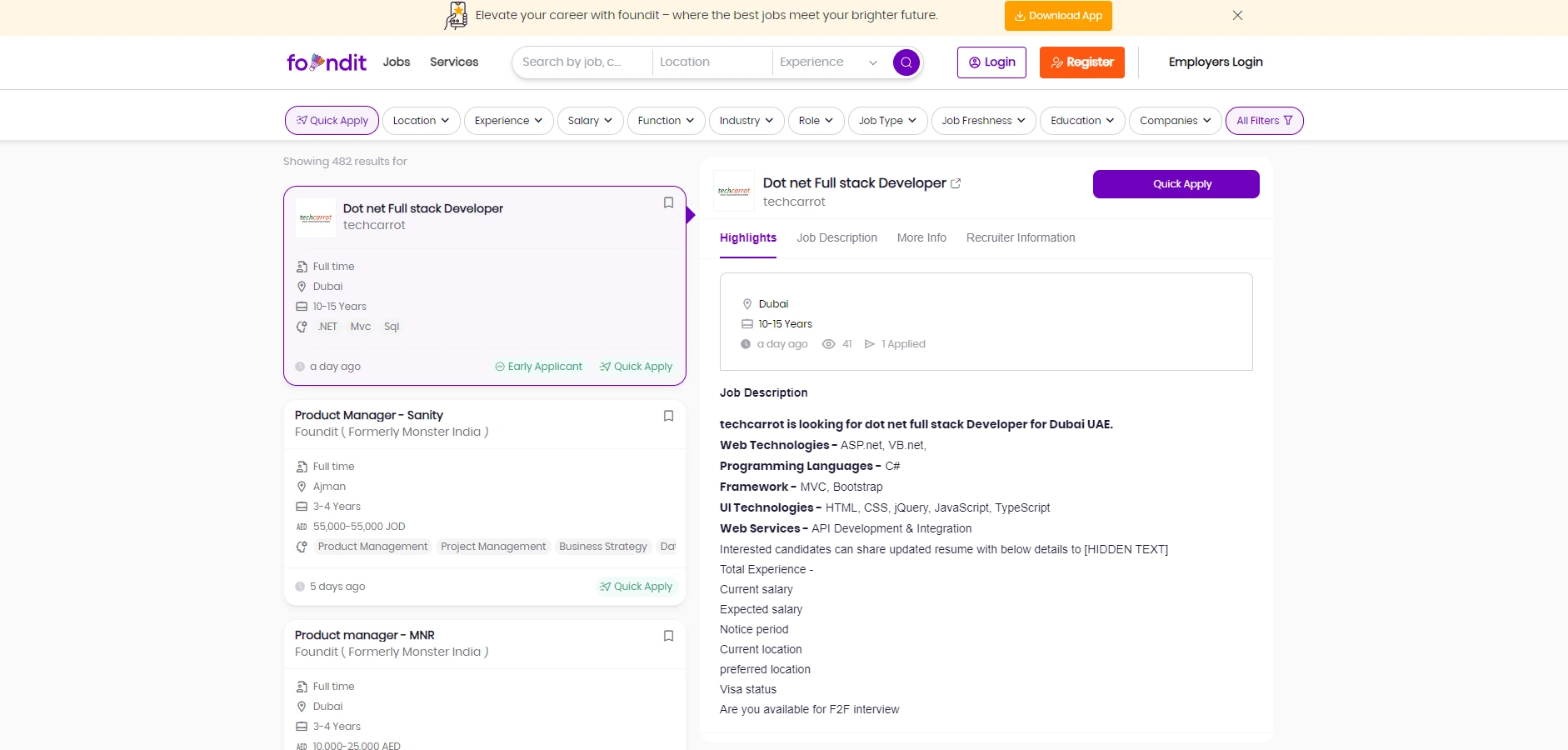
Task: Click the Product Management skill tag
Action: [x=372, y=547]
